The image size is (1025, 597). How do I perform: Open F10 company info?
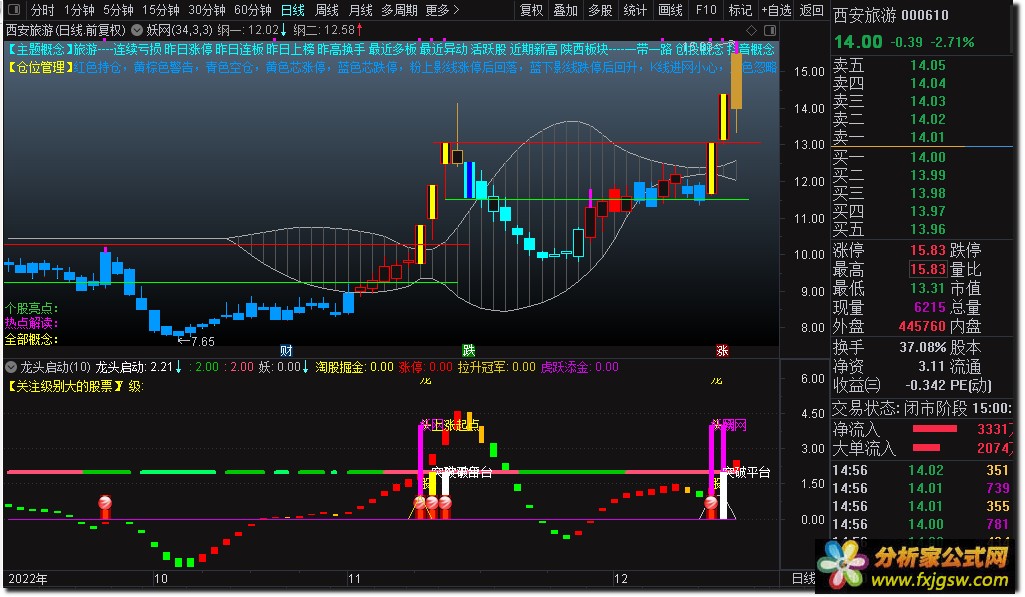coord(706,10)
